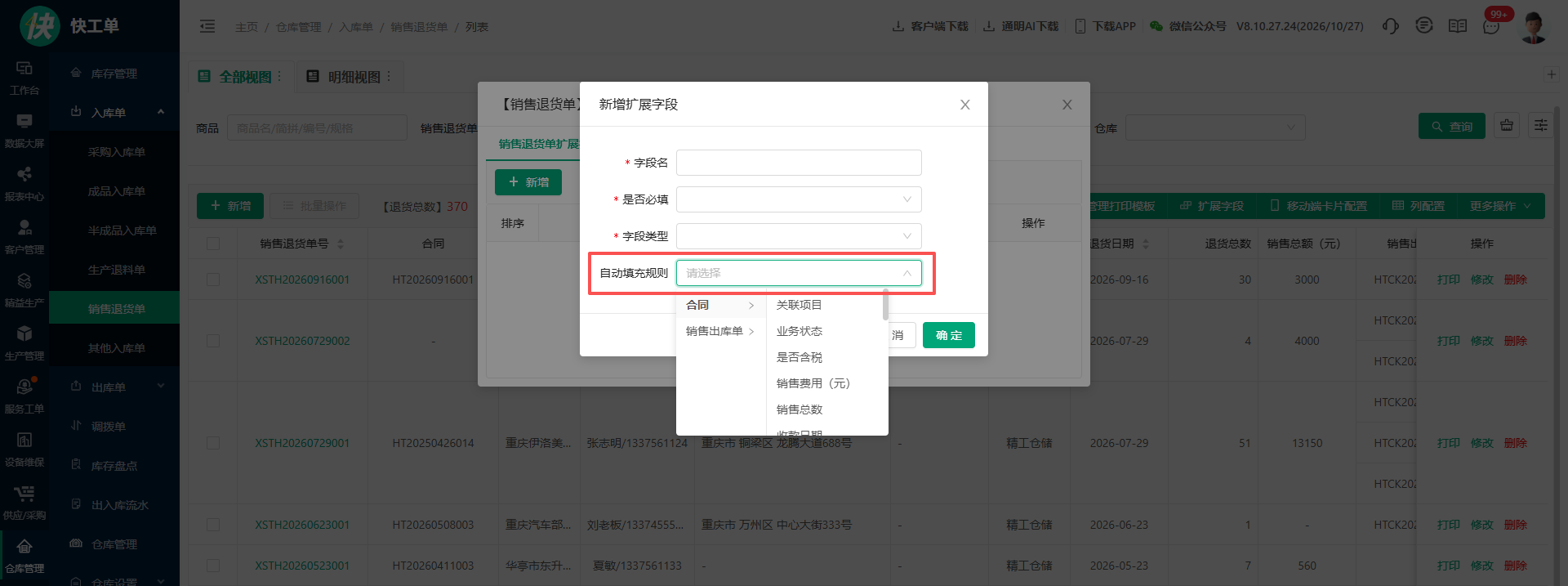Check the row XSTH20260916001
1568x586 pixels.
click(213, 280)
